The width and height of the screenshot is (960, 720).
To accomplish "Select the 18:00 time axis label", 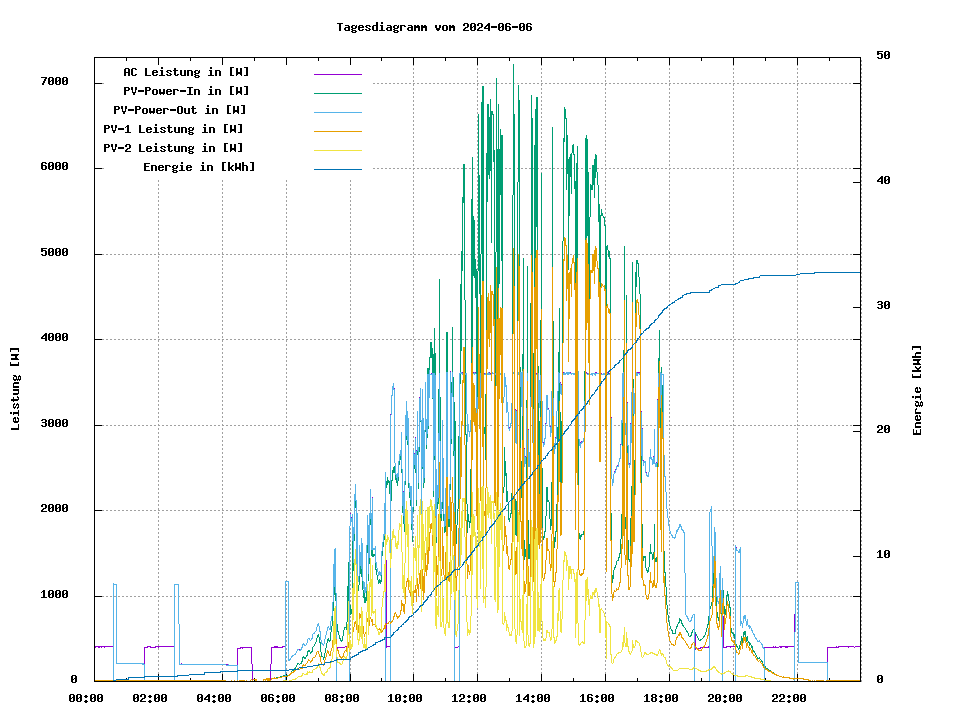I will 661,698.
